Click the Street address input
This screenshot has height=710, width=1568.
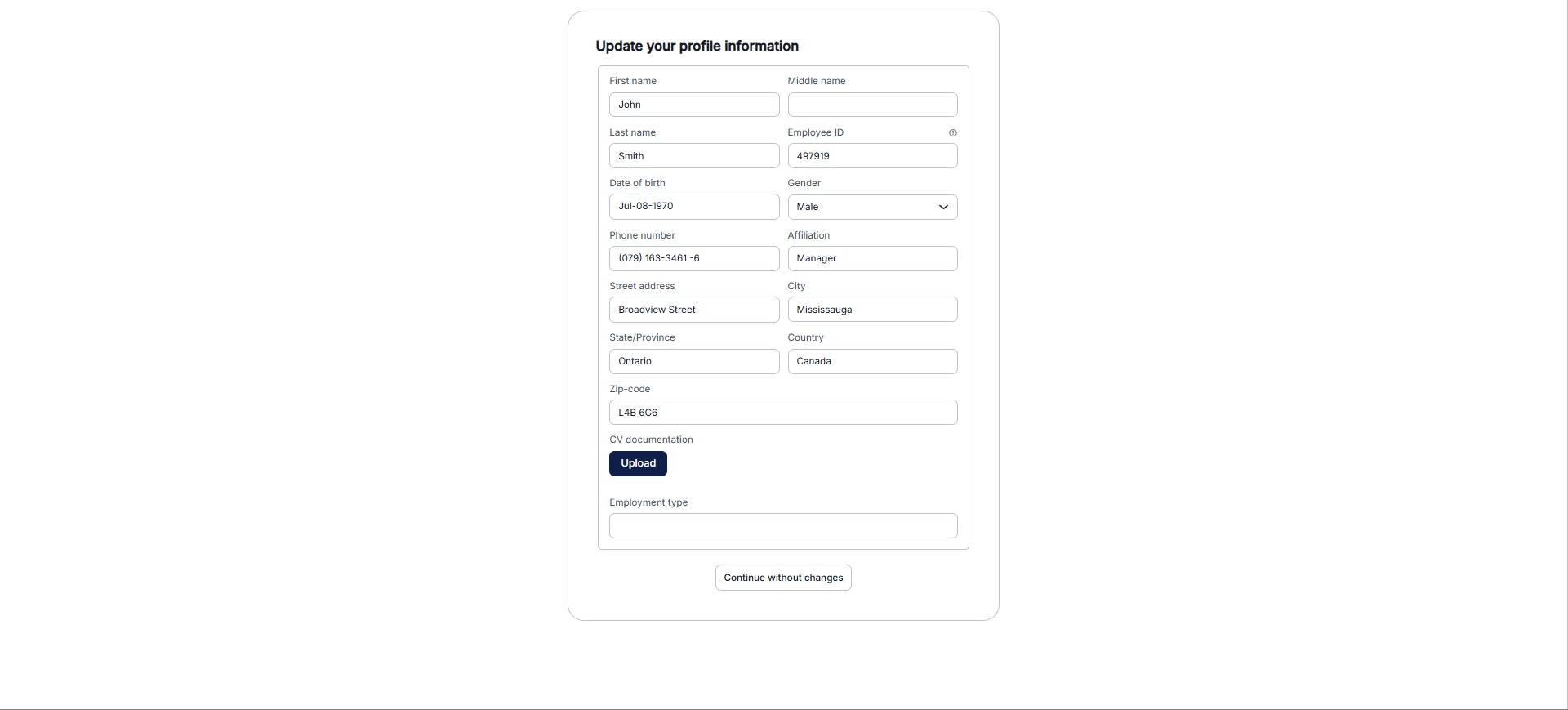click(x=693, y=310)
